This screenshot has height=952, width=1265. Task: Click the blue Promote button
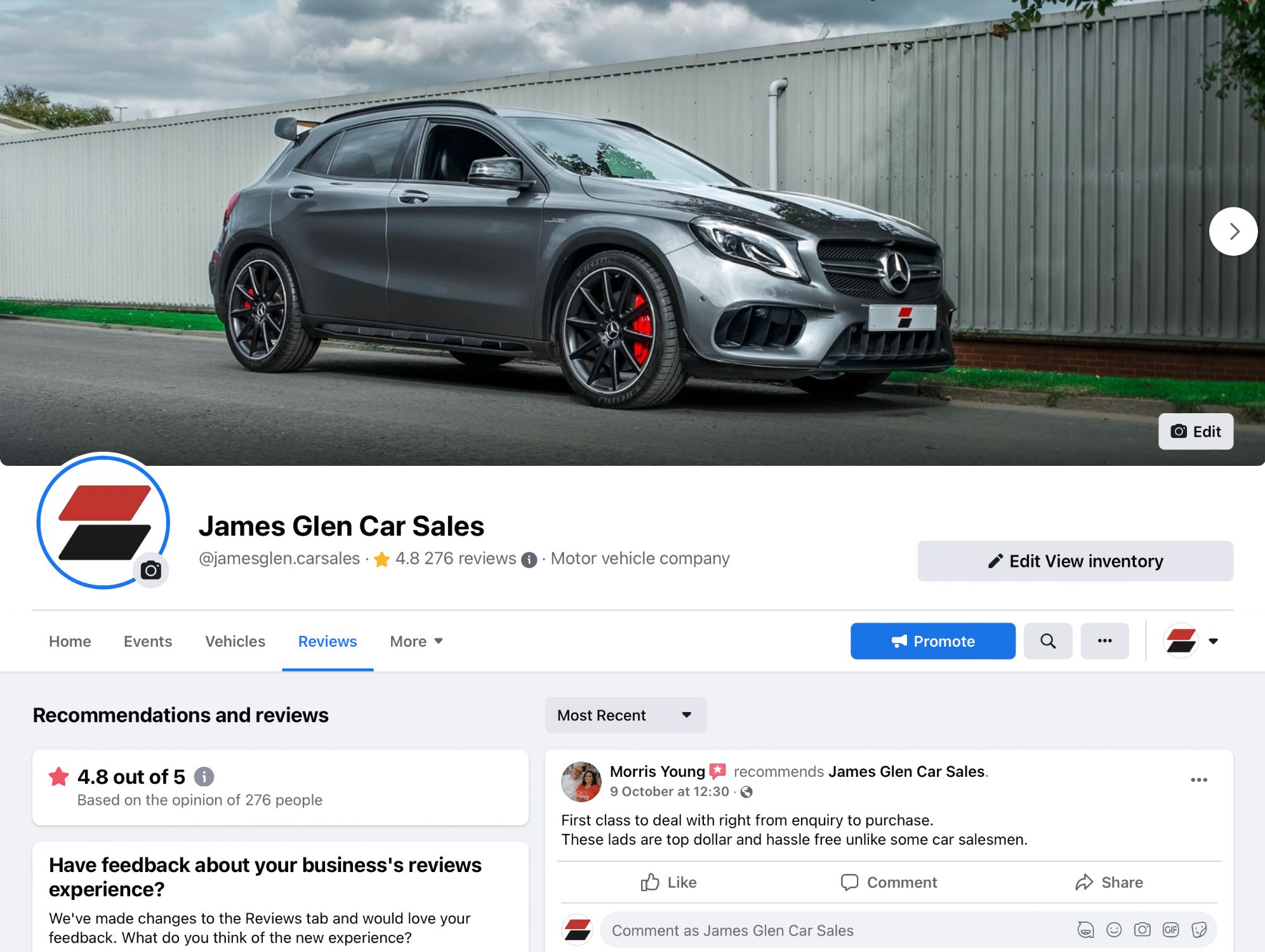(932, 641)
